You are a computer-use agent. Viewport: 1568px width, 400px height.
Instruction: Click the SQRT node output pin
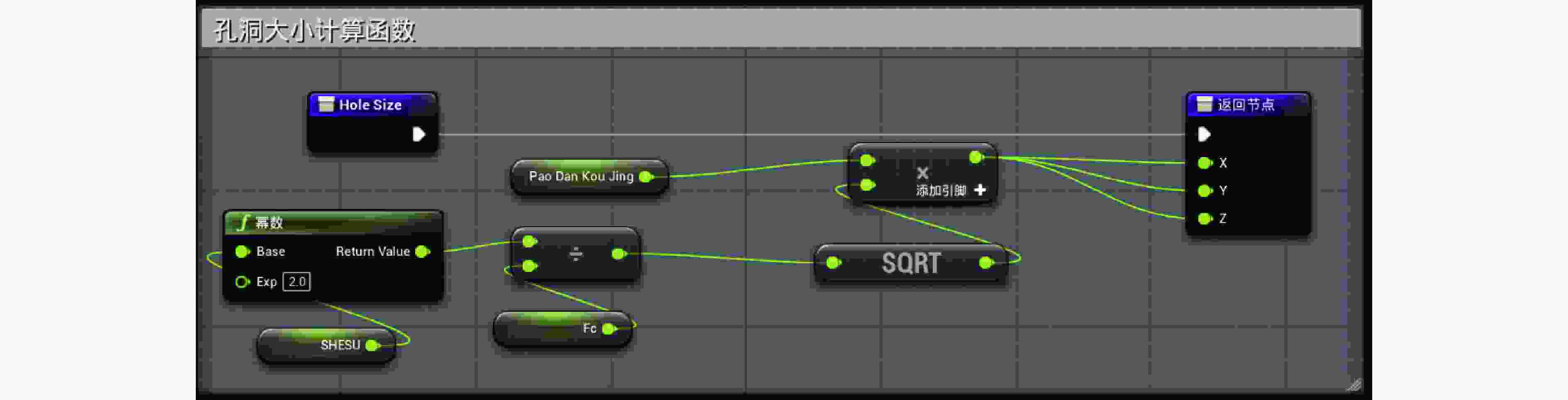pos(986,263)
